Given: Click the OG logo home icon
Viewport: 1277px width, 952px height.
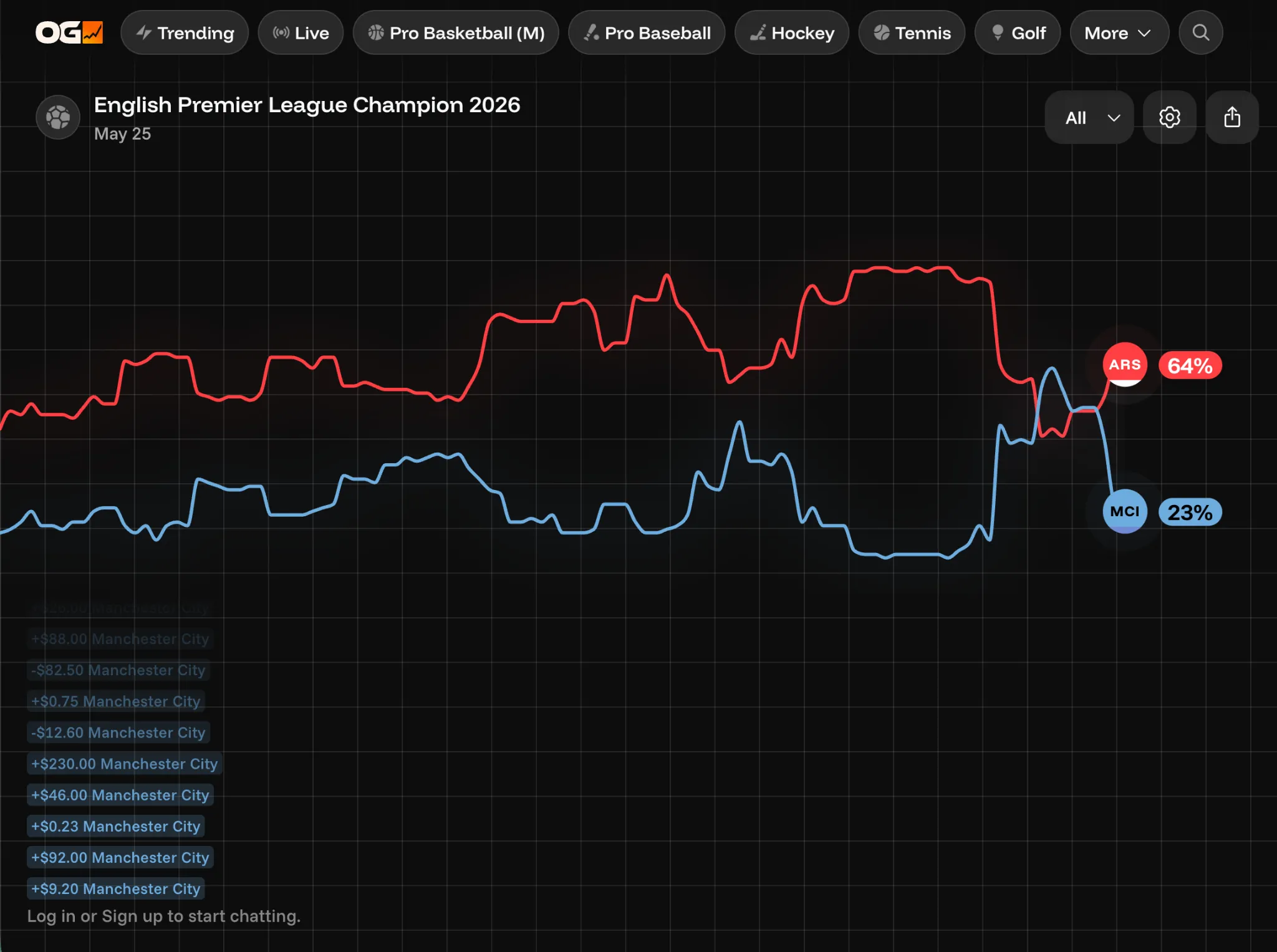Looking at the screenshot, I should pos(69,32).
